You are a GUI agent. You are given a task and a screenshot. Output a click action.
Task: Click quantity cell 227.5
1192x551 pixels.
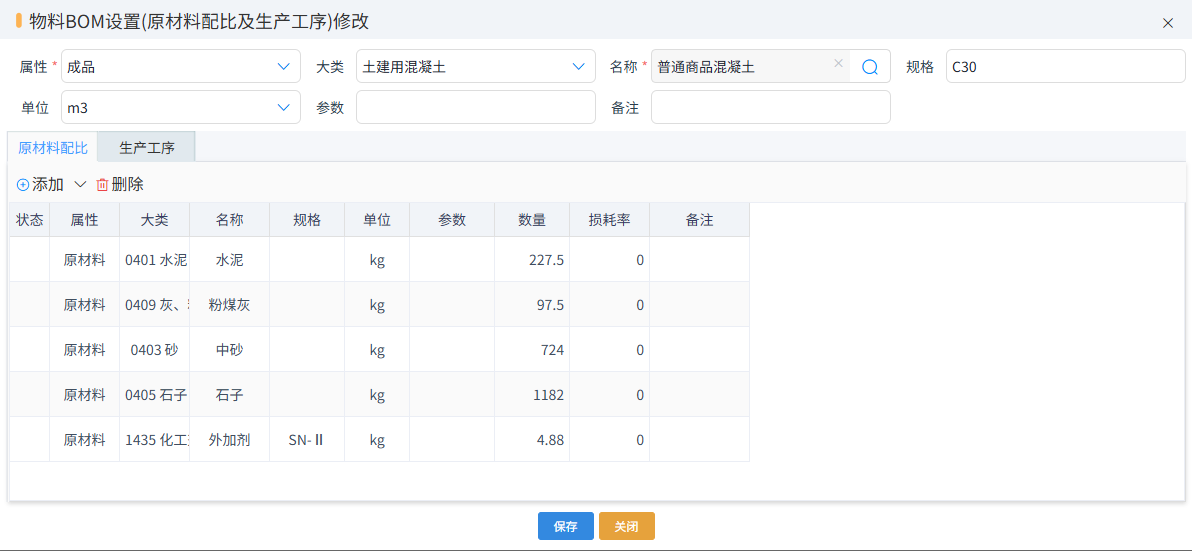[x=532, y=260]
